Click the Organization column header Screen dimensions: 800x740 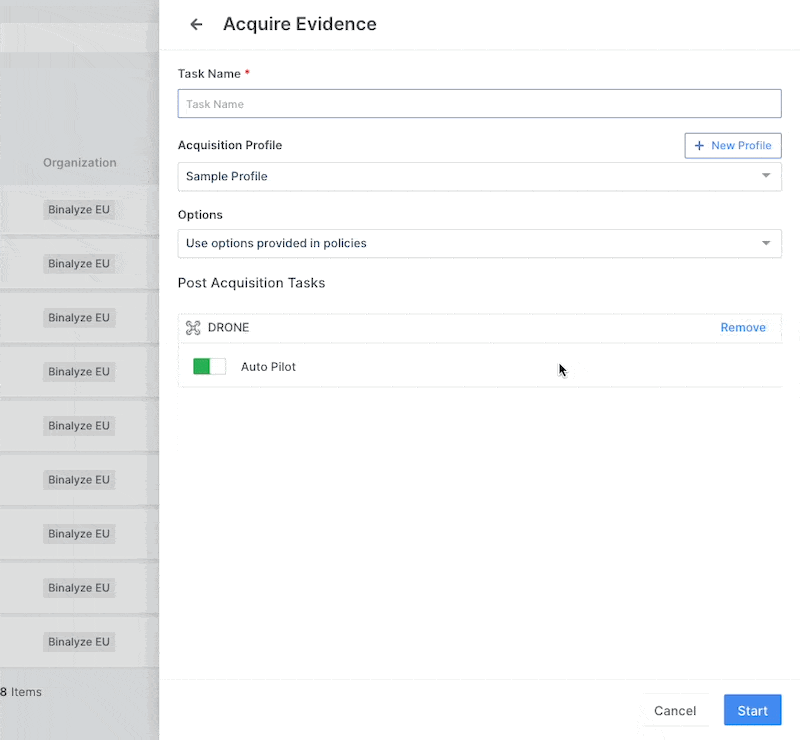pyautogui.click(x=80, y=163)
